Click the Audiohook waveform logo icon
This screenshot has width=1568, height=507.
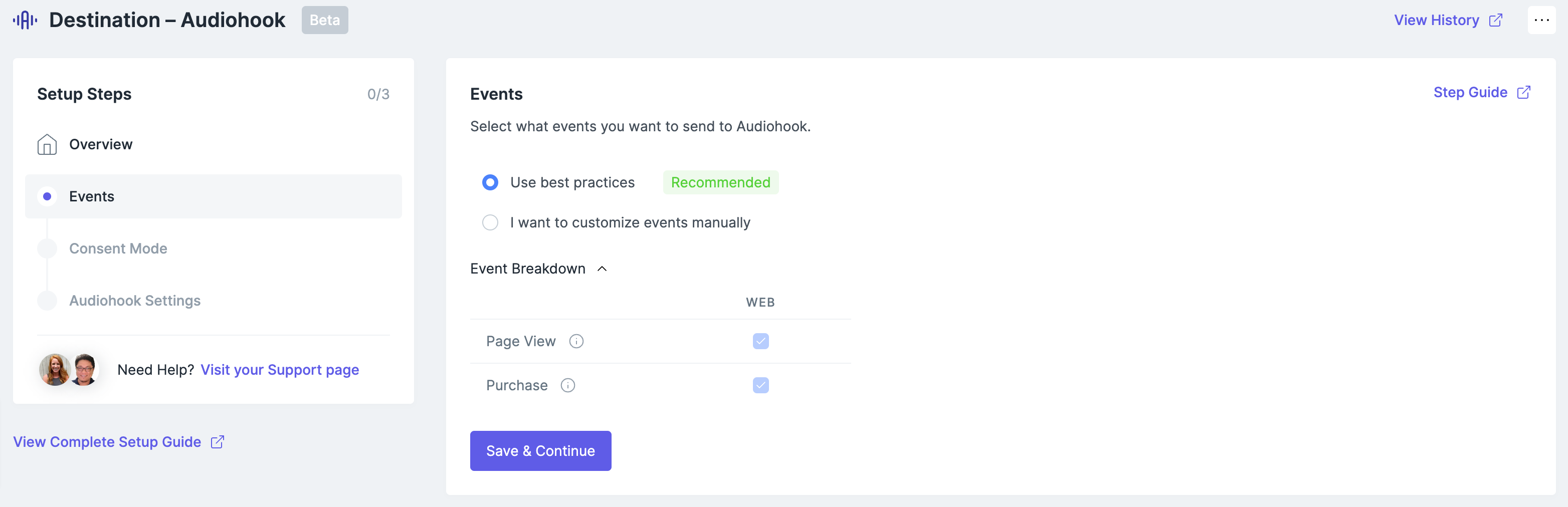(x=25, y=20)
